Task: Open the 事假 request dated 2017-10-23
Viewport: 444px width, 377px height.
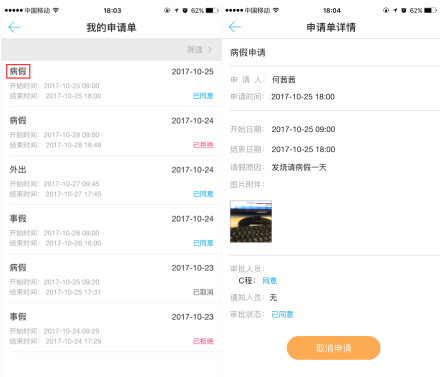Action: click(111, 327)
